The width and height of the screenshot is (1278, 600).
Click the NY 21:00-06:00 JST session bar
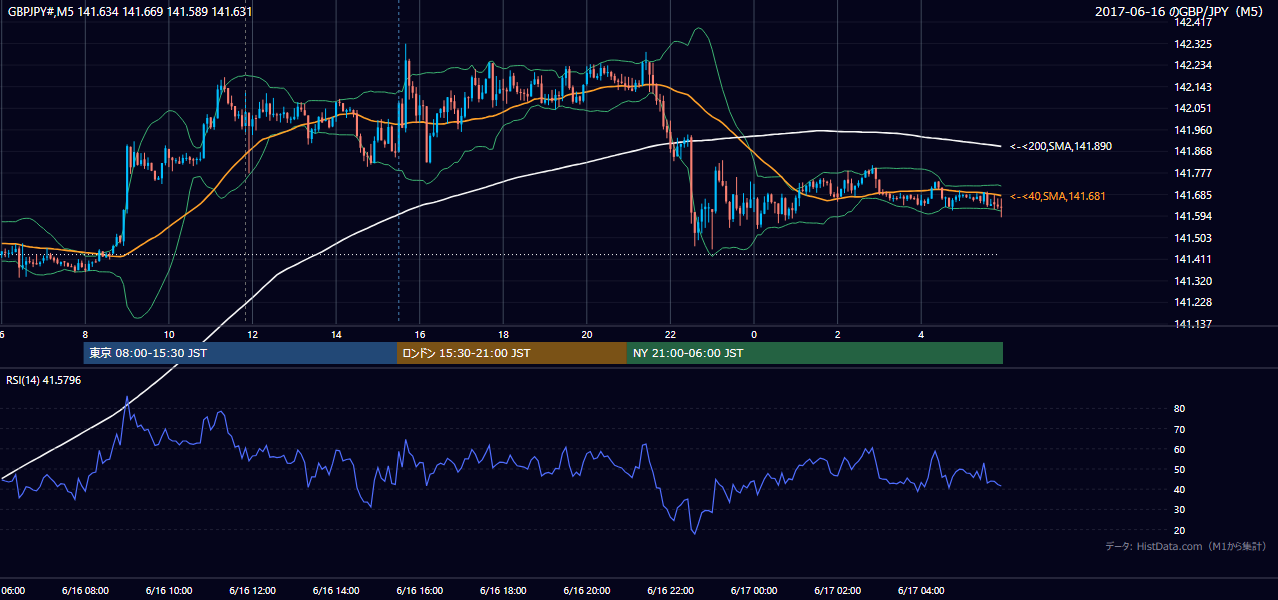click(815, 353)
